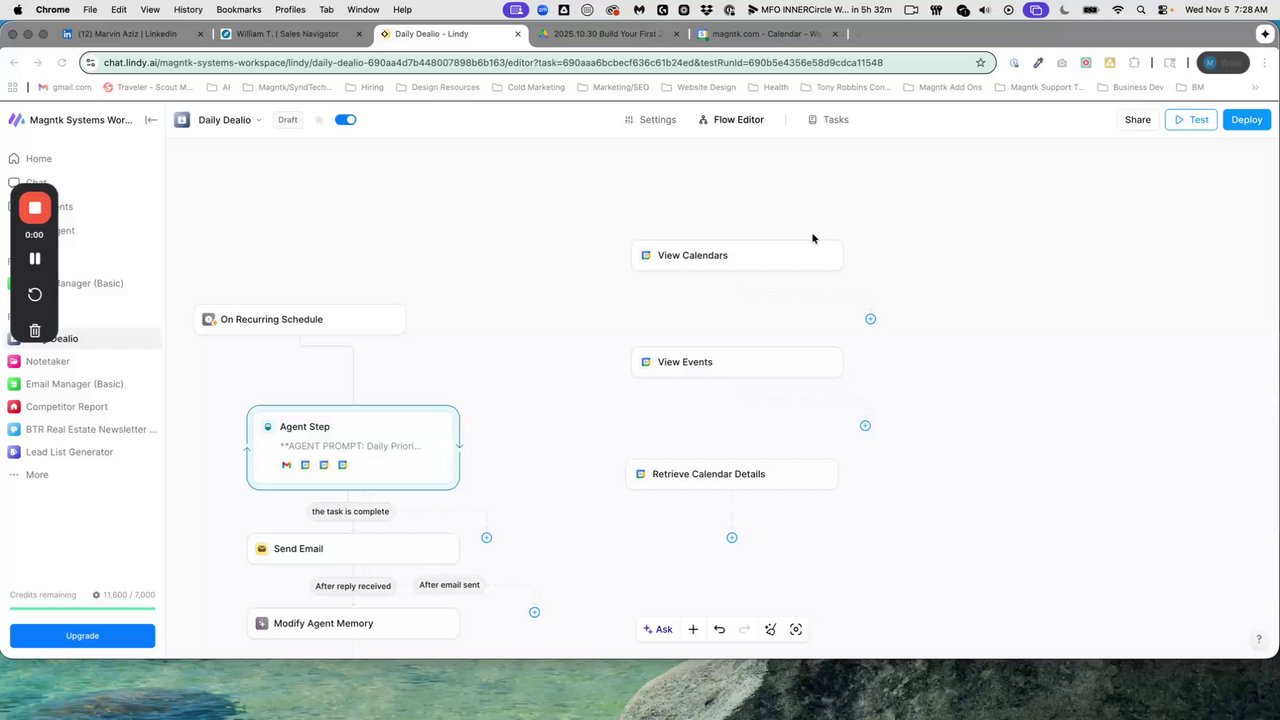Add step after 'task is complete' branch
This screenshot has width=1280, height=720.
[487, 538]
